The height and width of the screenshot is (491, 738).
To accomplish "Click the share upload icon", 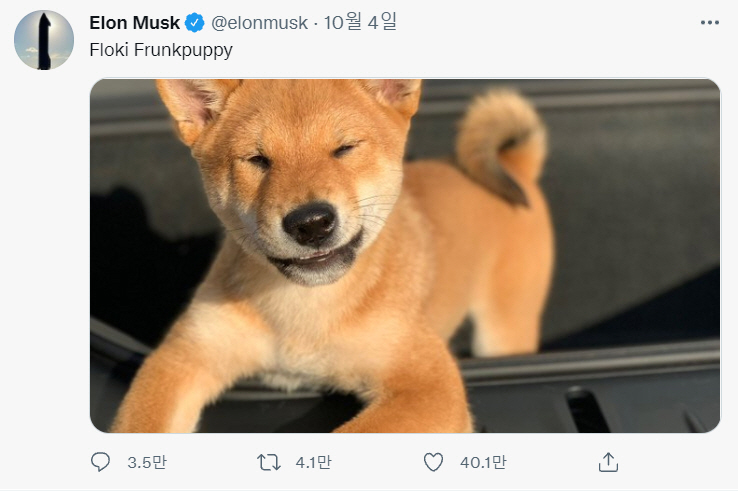I will pyautogui.click(x=607, y=462).
